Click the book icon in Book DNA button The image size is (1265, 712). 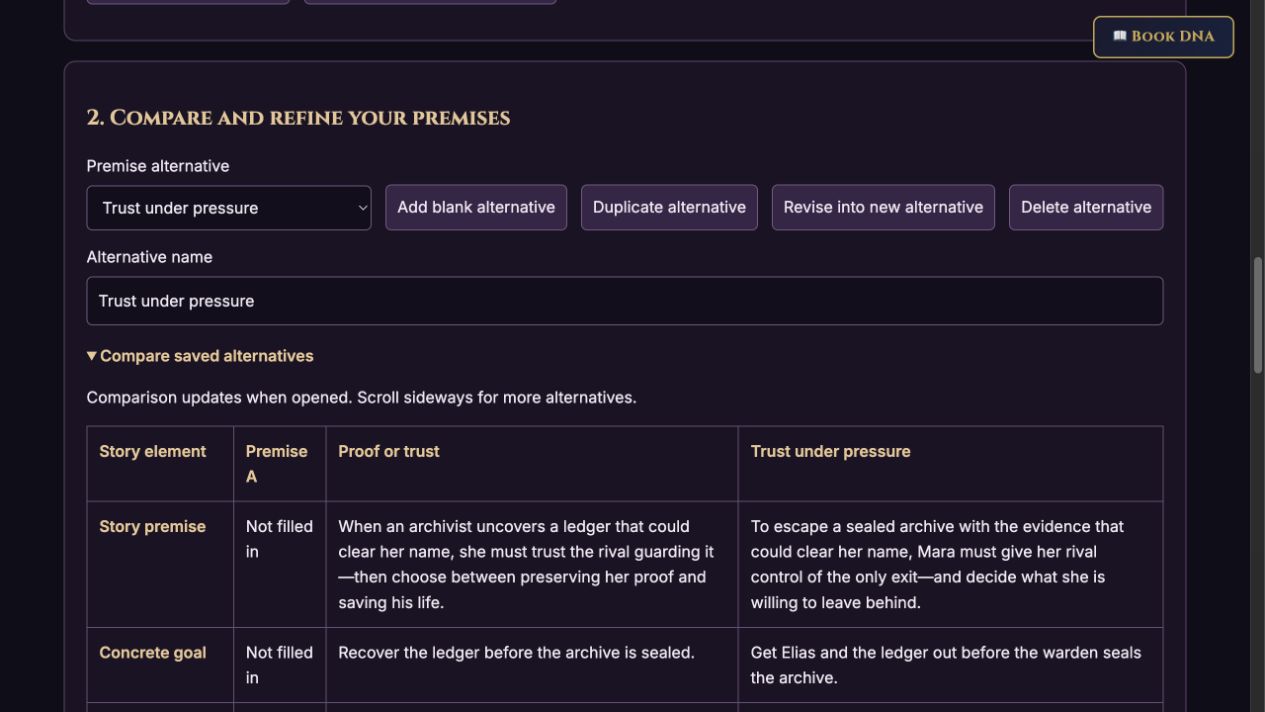tap(1120, 37)
